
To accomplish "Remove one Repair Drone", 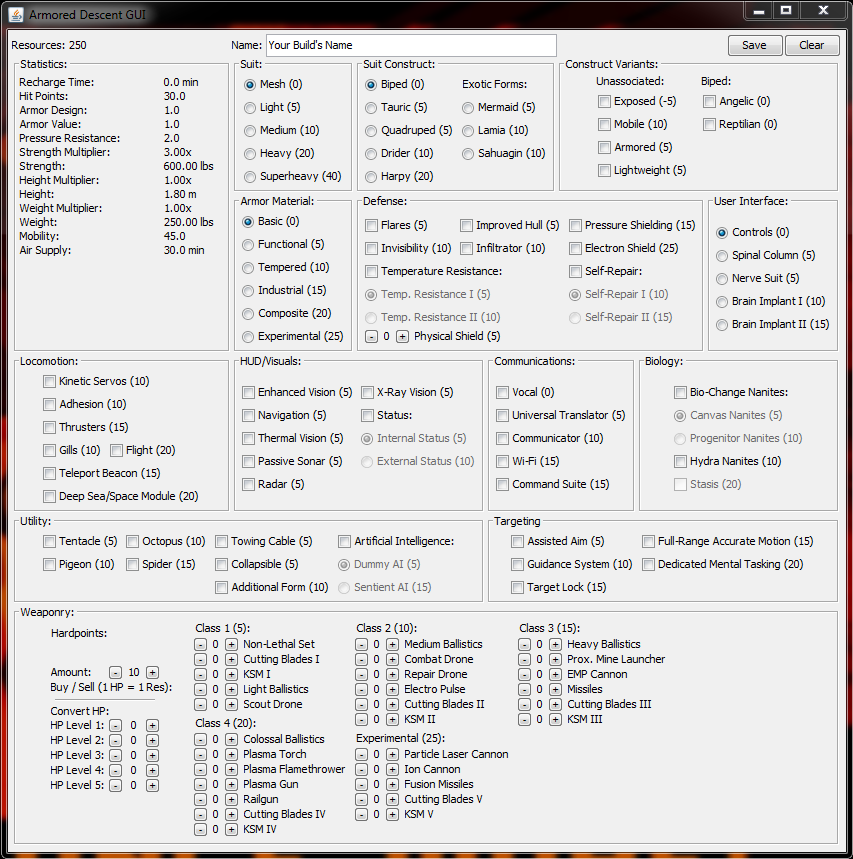I will pyautogui.click(x=362, y=674).
